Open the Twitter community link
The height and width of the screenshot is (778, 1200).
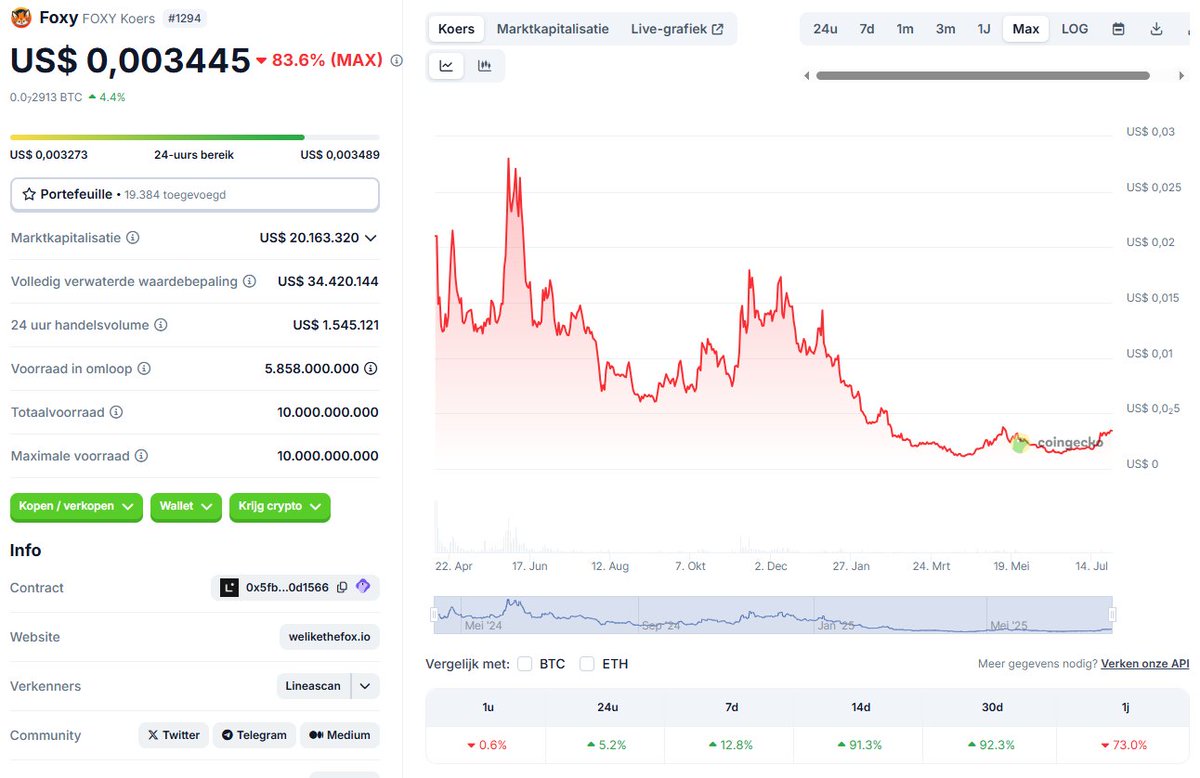[174, 735]
